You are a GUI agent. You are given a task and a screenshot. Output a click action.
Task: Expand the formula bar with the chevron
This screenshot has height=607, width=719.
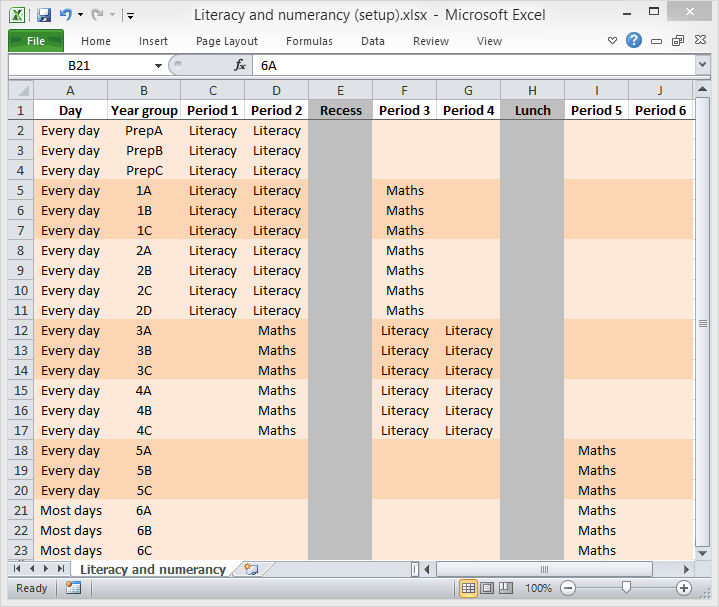tap(702, 65)
